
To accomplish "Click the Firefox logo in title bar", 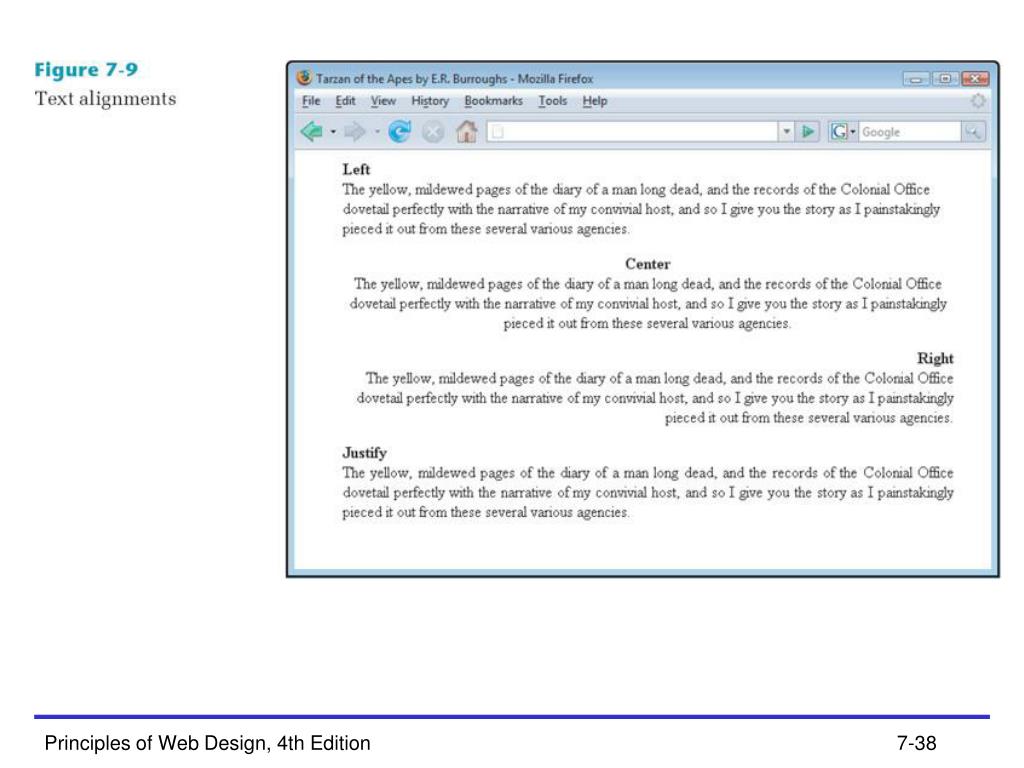I will tap(304, 78).
